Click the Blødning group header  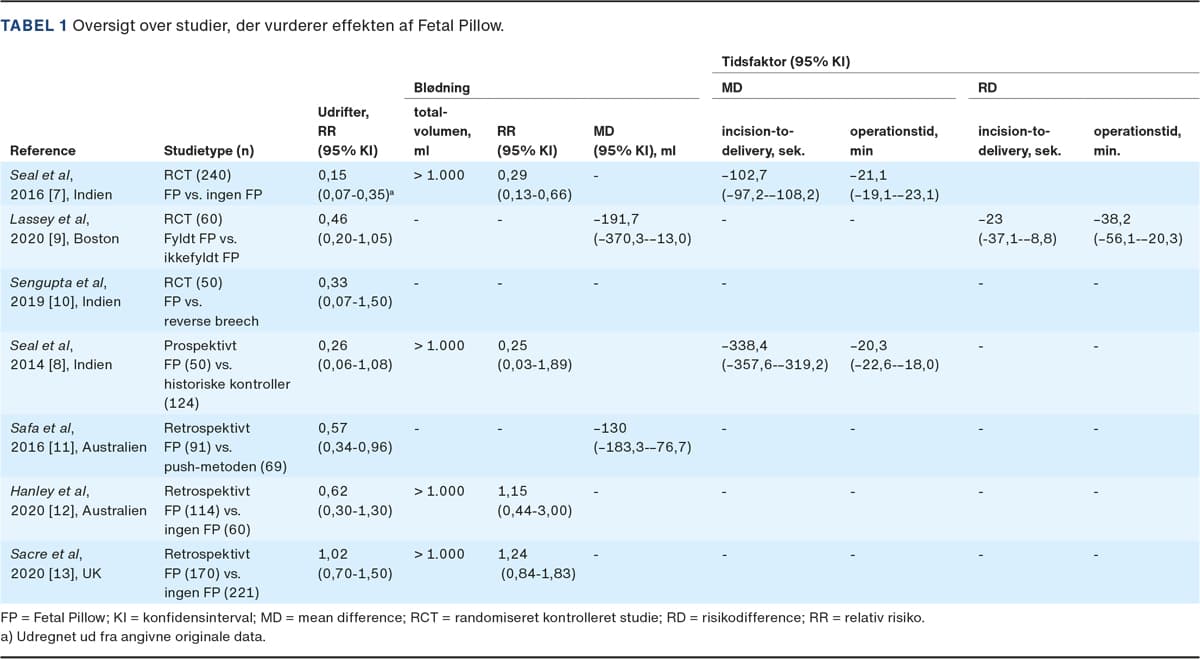(441, 88)
